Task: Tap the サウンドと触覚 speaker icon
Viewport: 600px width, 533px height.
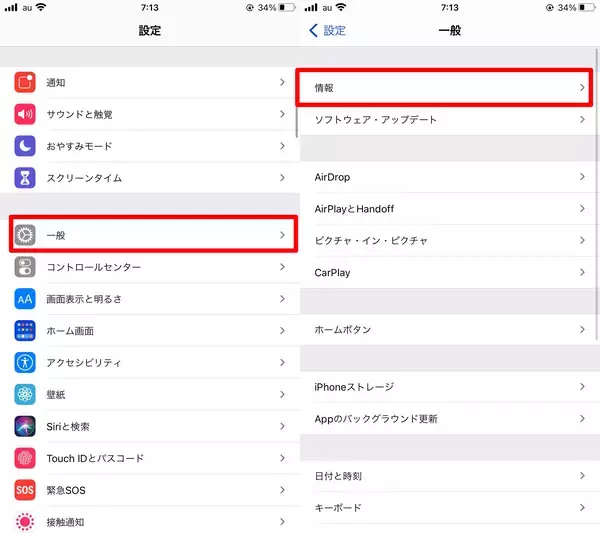Action: click(26, 114)
